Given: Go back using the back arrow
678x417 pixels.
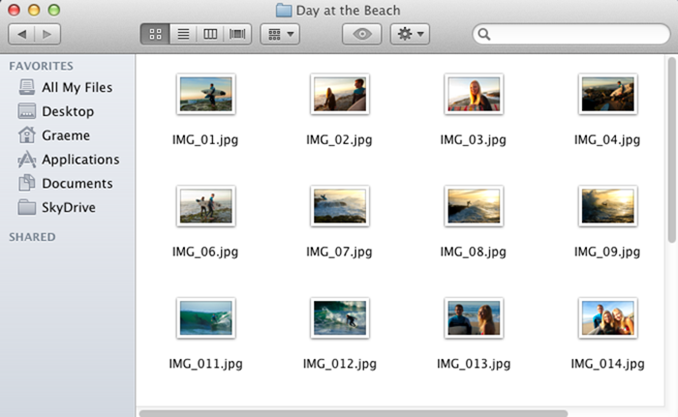Looking at the screenshot, I should [22, 34].
